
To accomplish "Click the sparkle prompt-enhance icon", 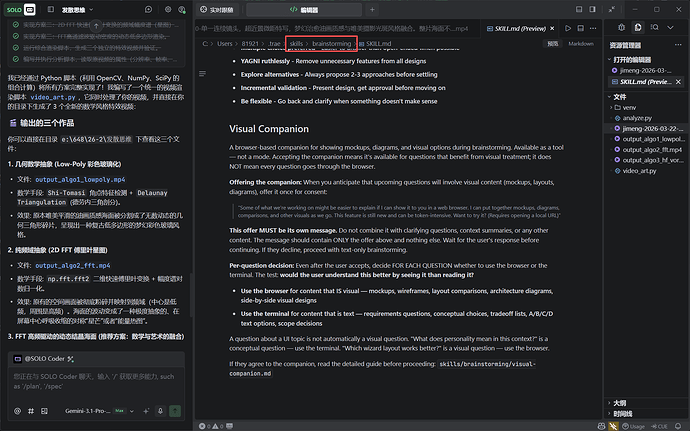I will pos(146,411).
